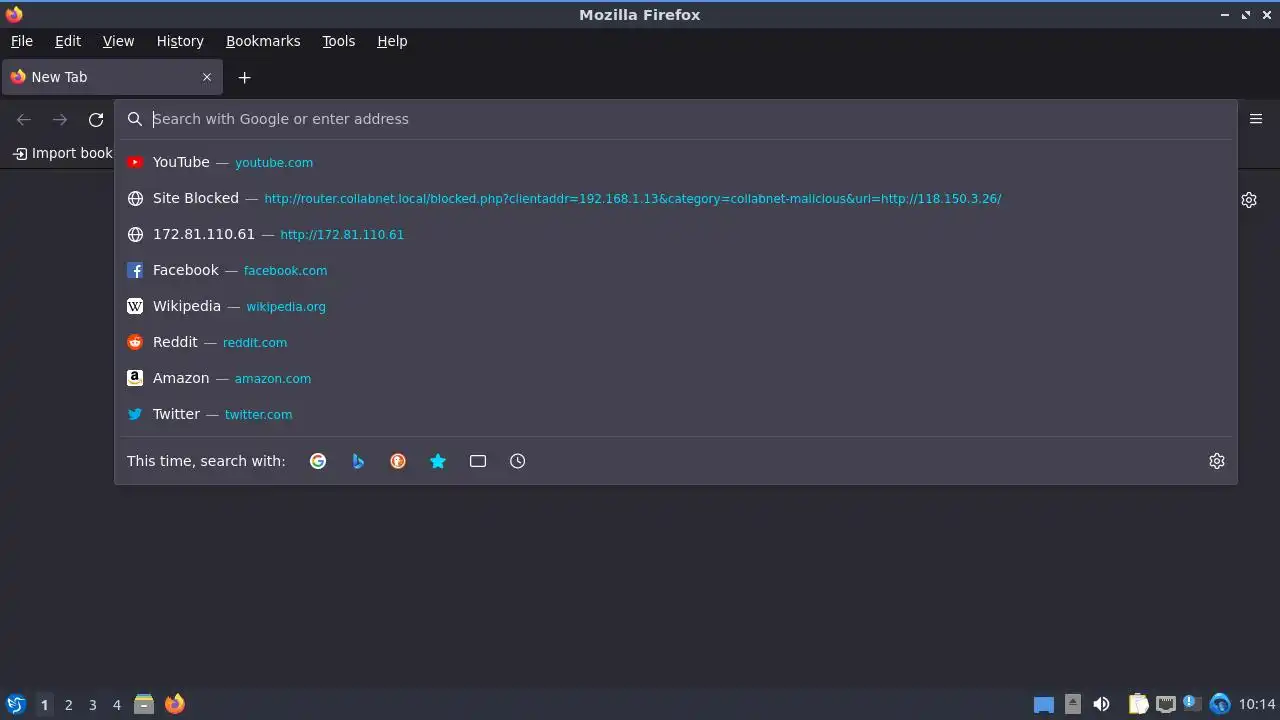Click removable media eject tray icon
Viewport: 1280px width, 720px height.
tap(1073, 704)
